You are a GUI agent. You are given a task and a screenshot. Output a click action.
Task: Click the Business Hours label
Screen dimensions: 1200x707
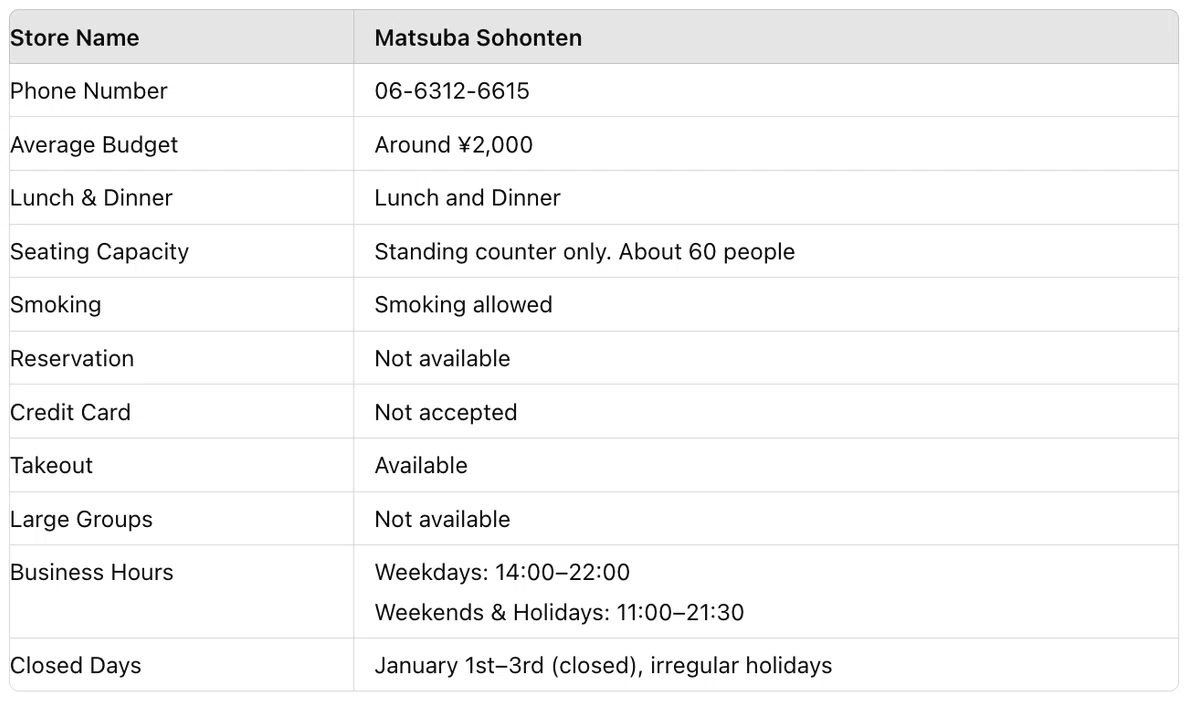[x=92, y=572]
